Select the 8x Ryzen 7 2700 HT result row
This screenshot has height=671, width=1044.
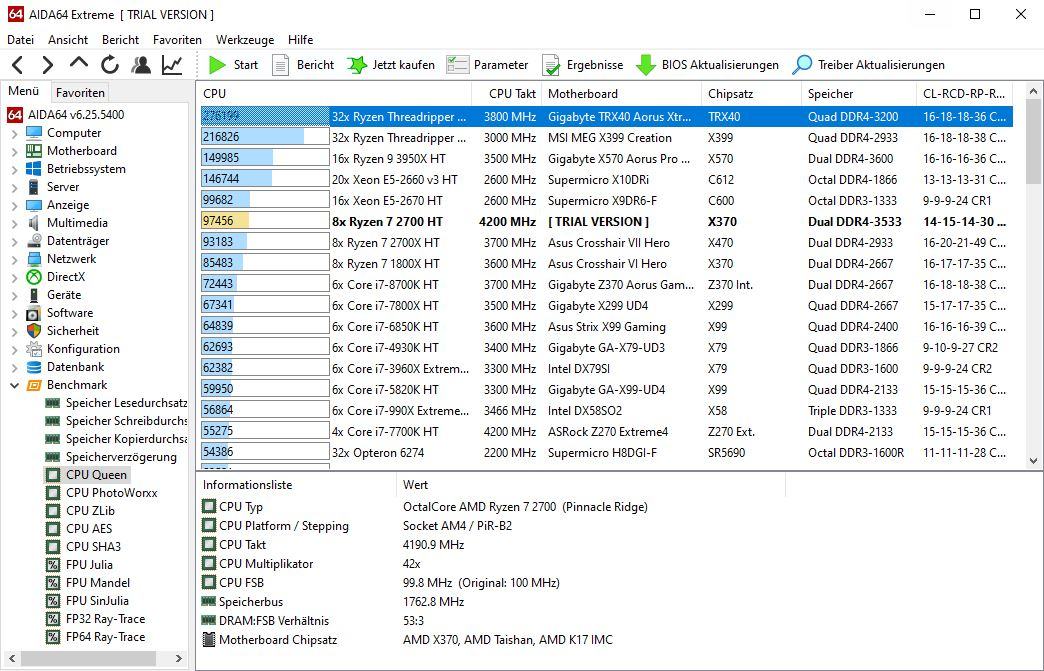click(x=607, y=222)
